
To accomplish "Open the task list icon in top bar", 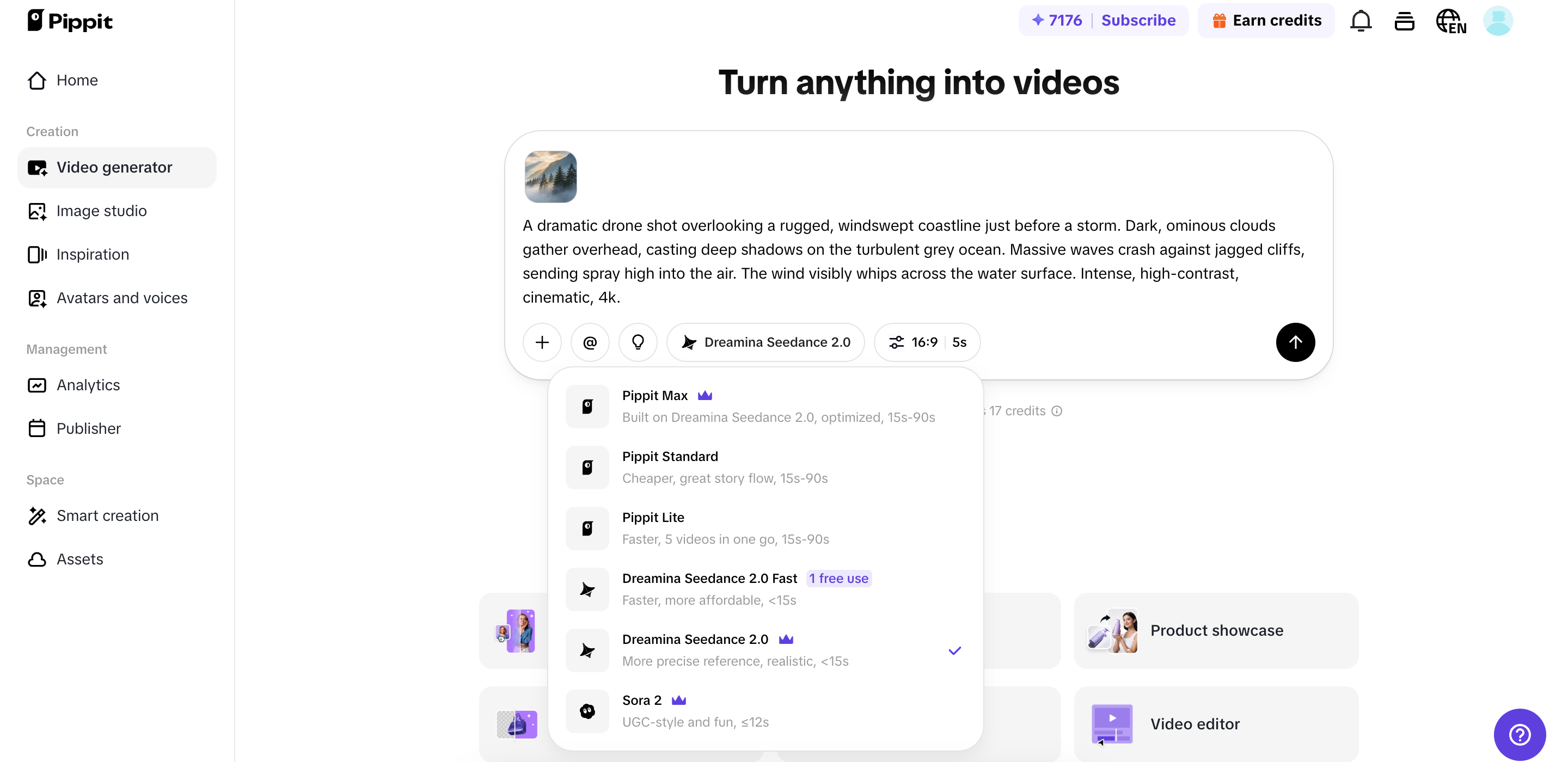I will tap(1405, 20).
